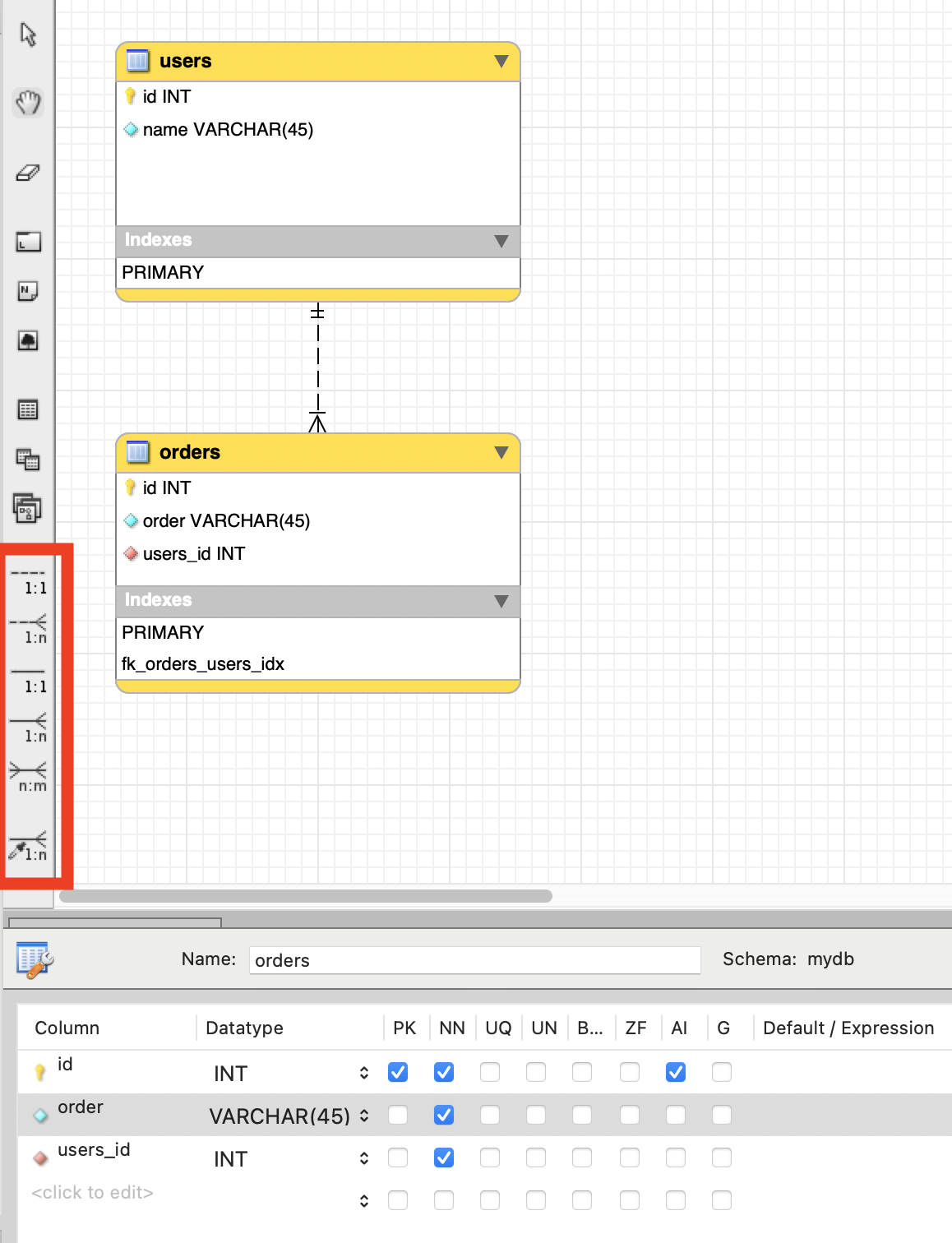
Task: Toggle NN checkbox for id column
Action: 444,1072
